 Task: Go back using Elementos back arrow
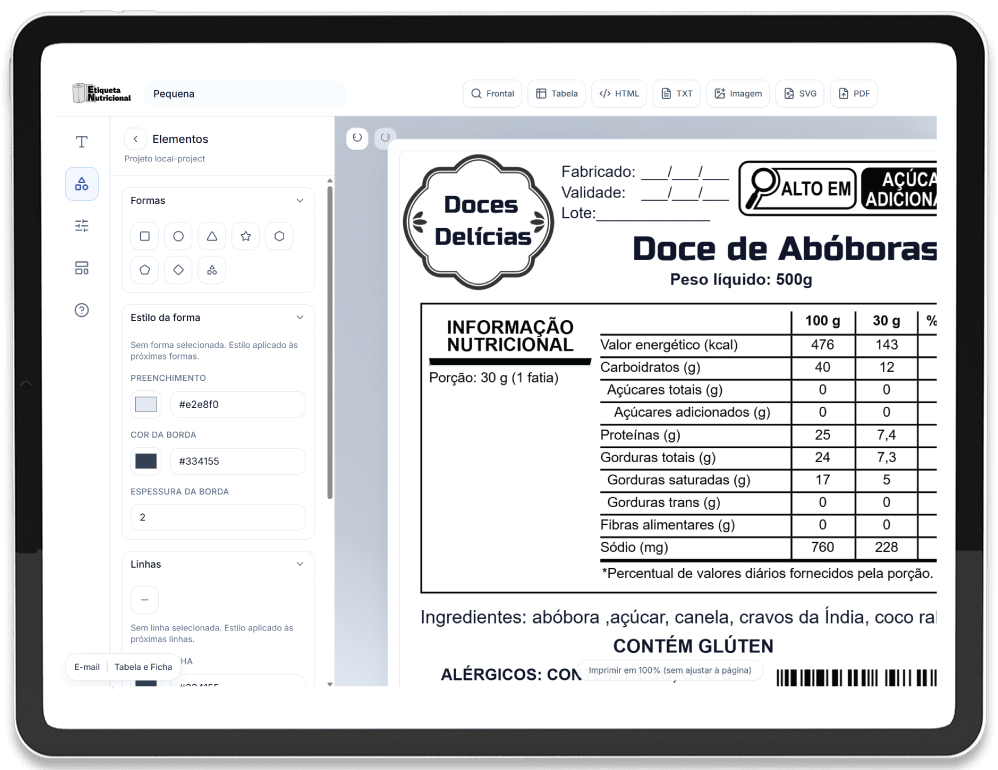point(135,139)
